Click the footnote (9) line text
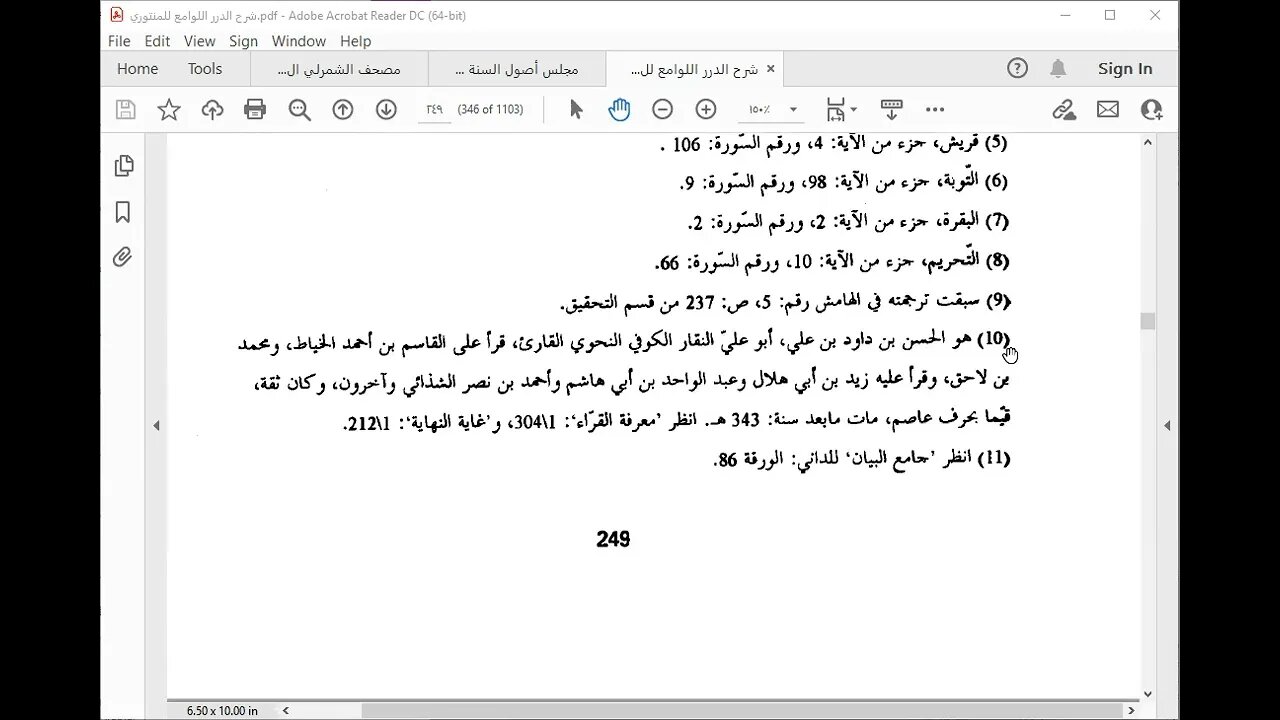1280x720 pixels. (785, 300)
